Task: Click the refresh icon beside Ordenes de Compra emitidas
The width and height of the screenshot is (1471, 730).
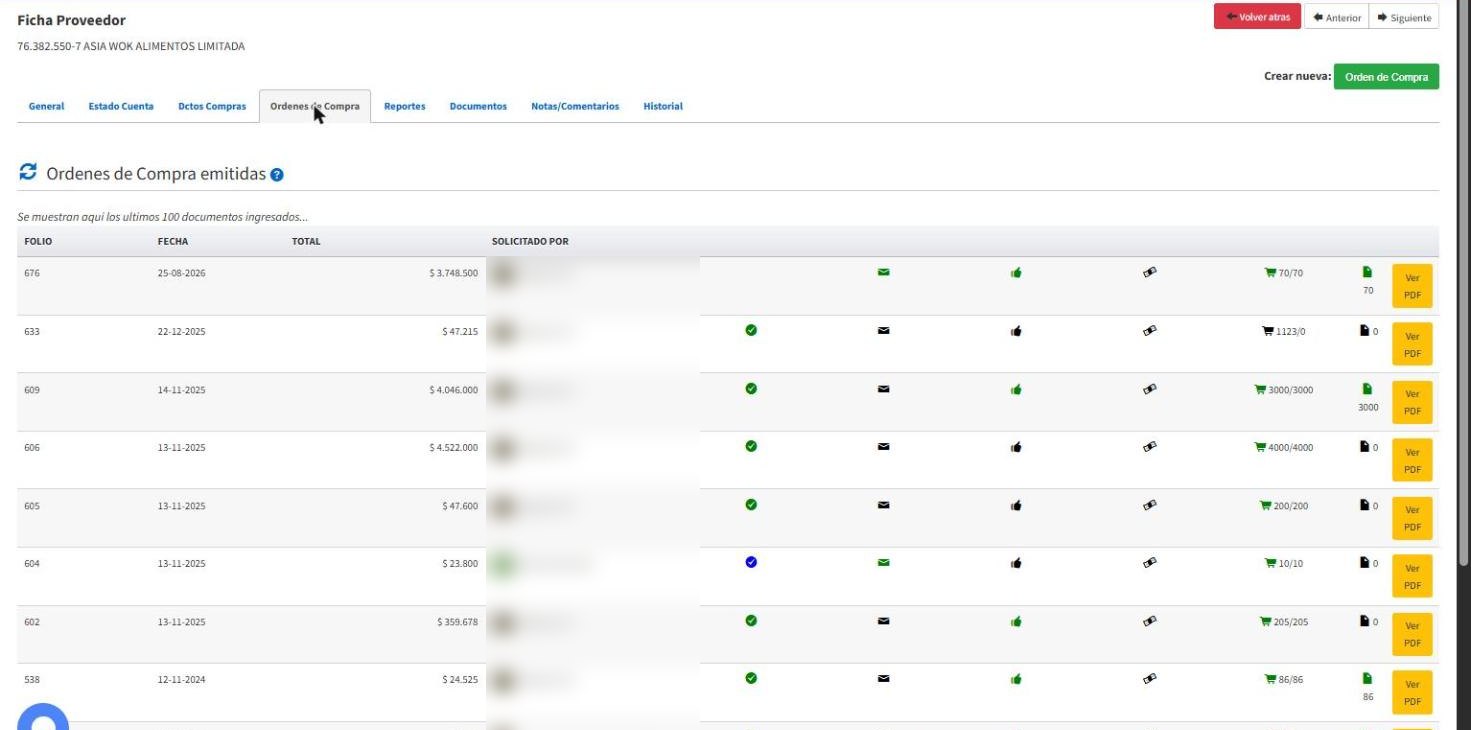Action: 28,173
